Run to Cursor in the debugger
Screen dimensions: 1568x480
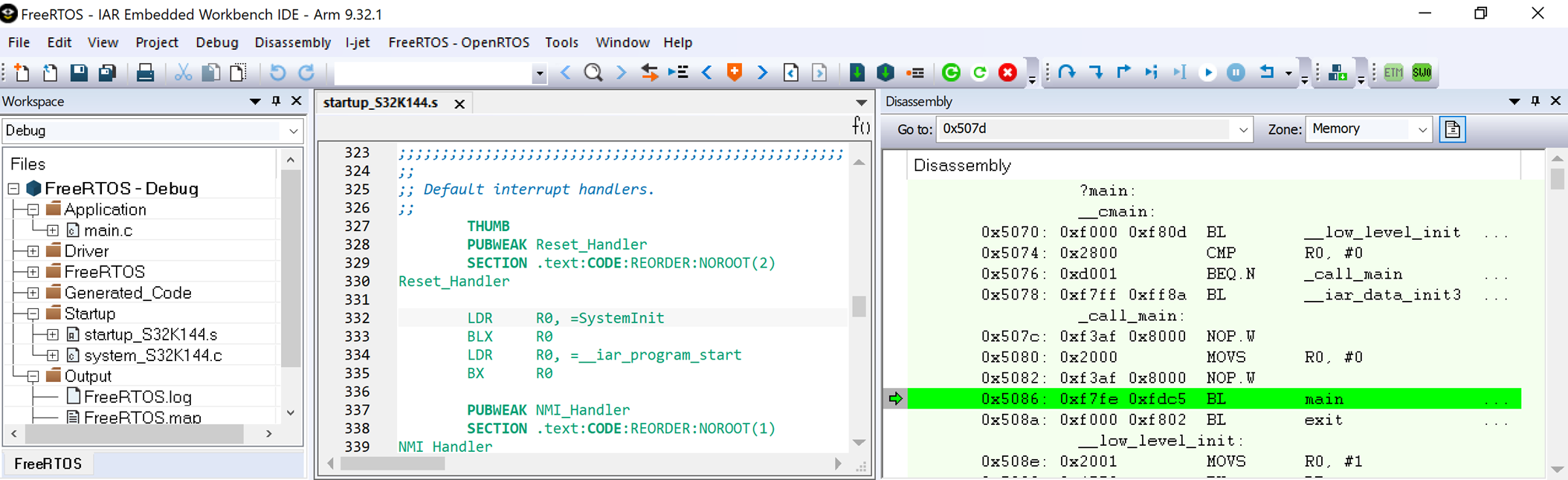point(1180,72)
